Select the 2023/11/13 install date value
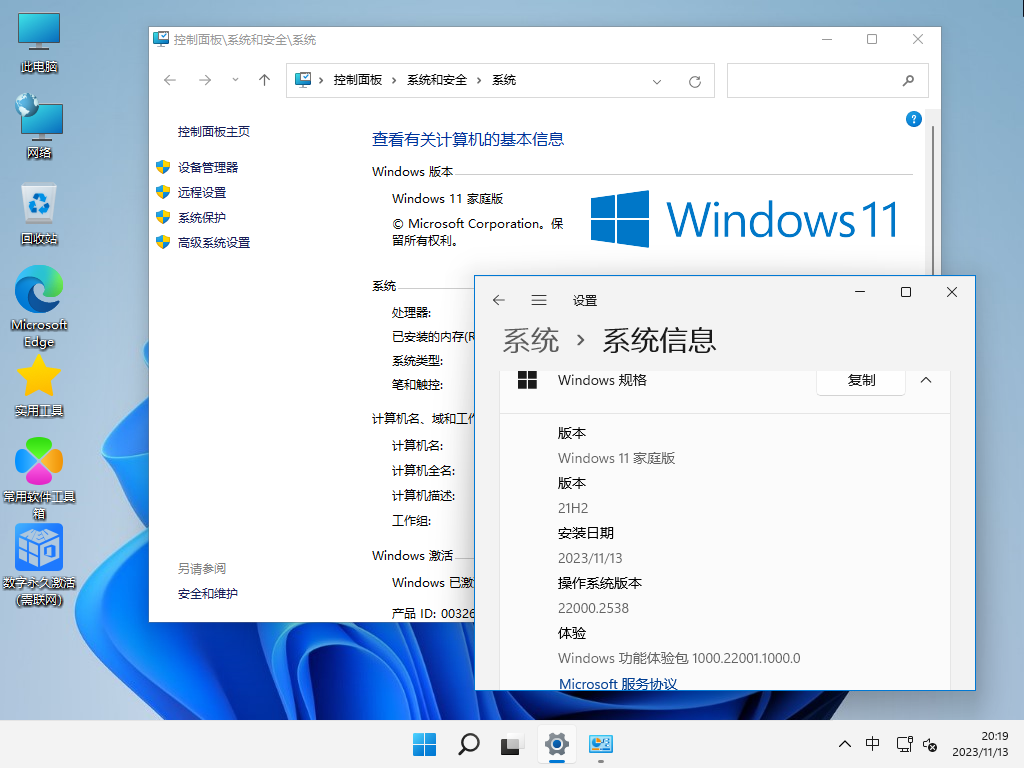 coord(590,558)
